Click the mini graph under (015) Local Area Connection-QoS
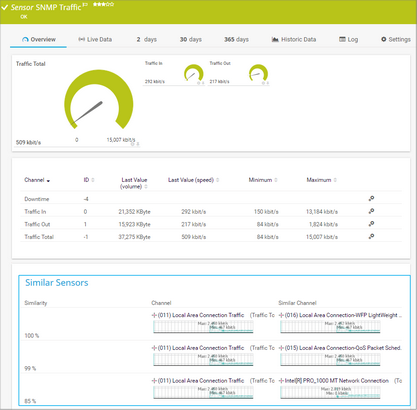This screenshot has height=410, width=417. (330, 360)
